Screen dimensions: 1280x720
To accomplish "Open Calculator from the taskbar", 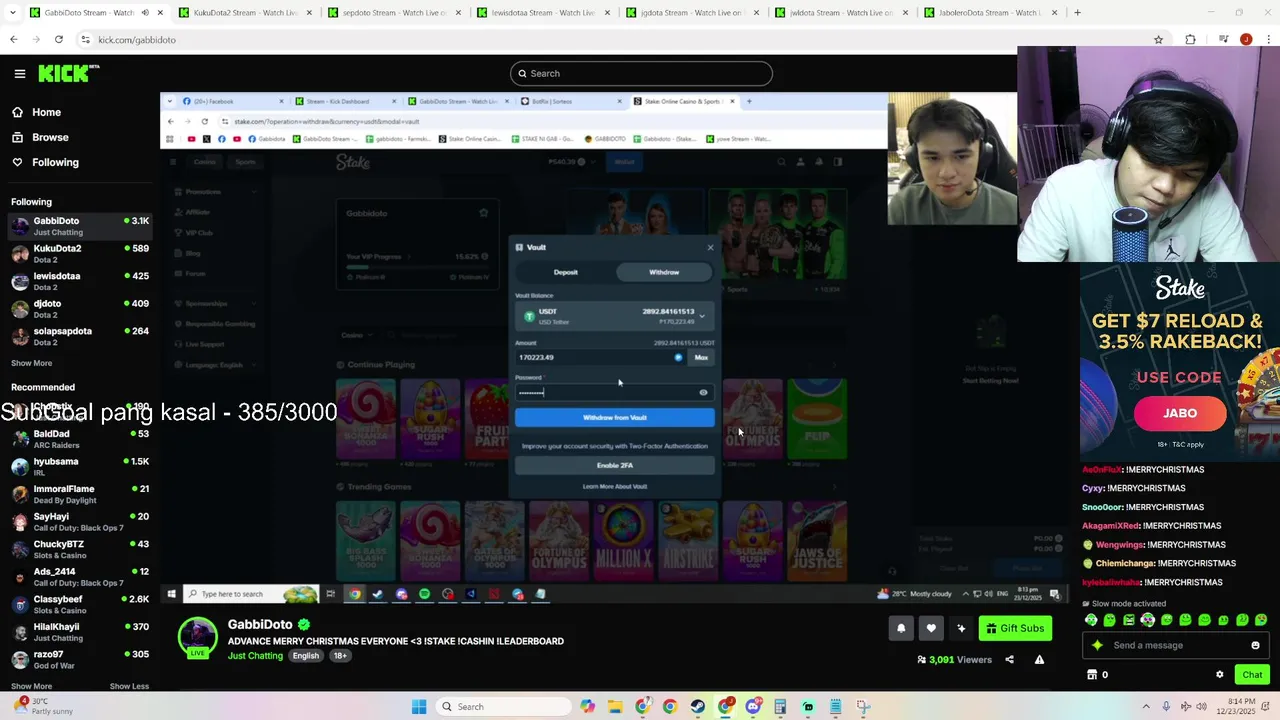I will [x=780, y=707].
